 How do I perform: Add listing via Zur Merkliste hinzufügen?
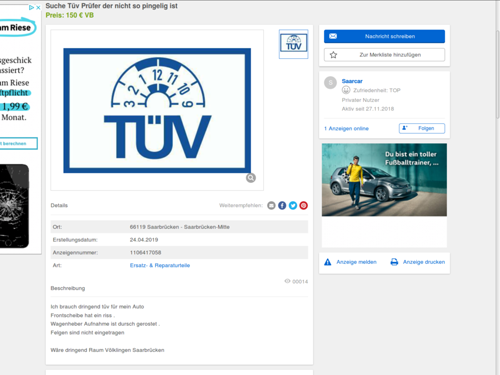click(x=384, y=55)
